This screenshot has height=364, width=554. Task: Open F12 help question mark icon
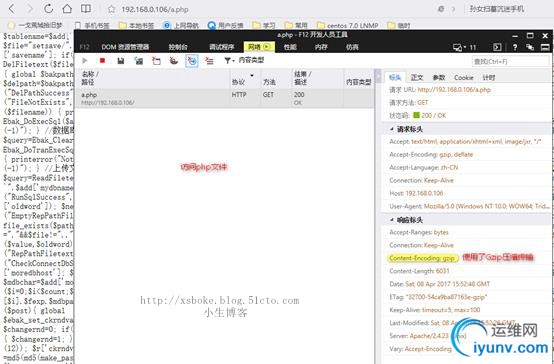pyautogui.click(x=515, y=47)
